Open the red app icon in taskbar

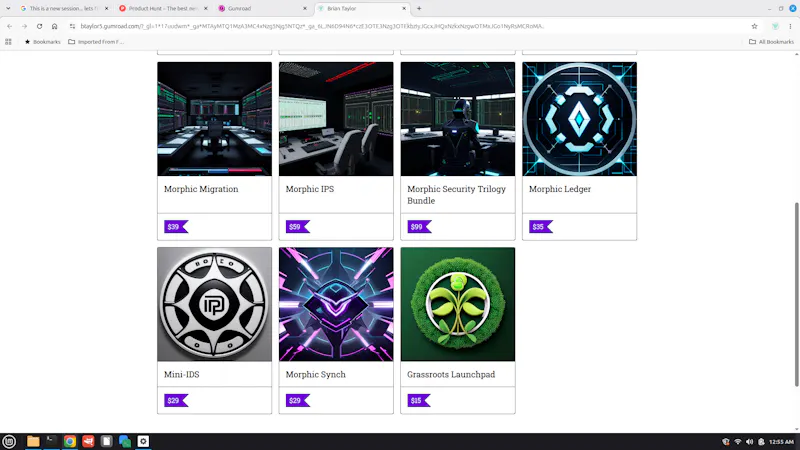coord(88,441)
